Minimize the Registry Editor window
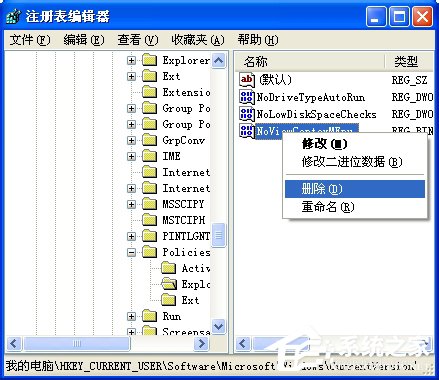Viewport: 439px width, 380px height. (376, 17)
